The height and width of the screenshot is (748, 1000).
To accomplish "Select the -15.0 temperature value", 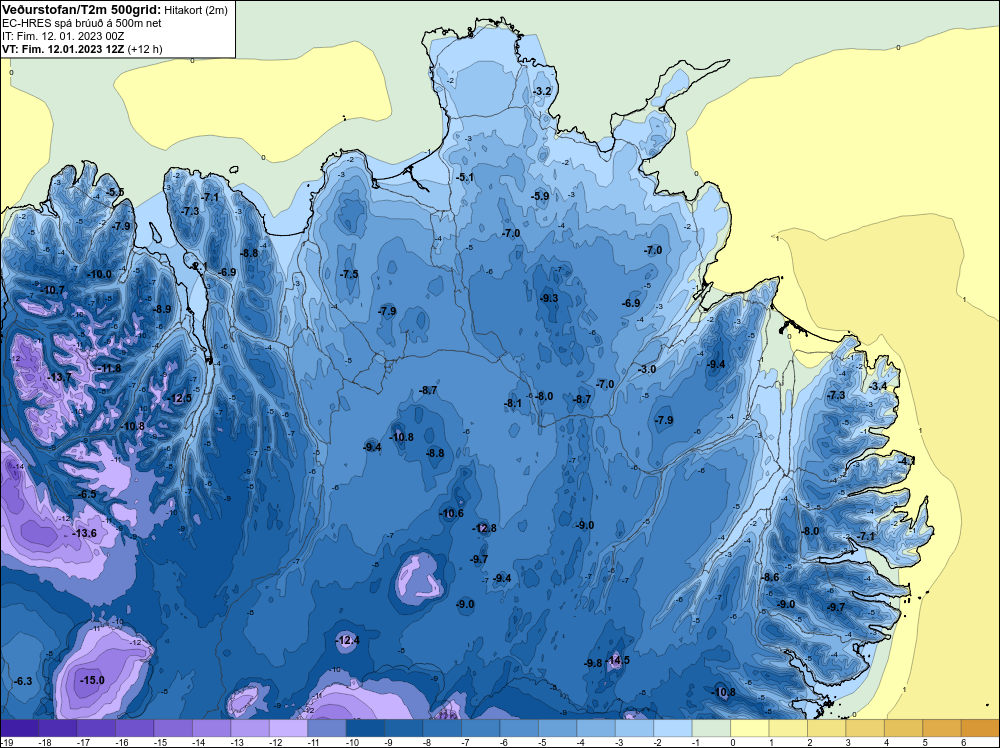I will [92, 680].
